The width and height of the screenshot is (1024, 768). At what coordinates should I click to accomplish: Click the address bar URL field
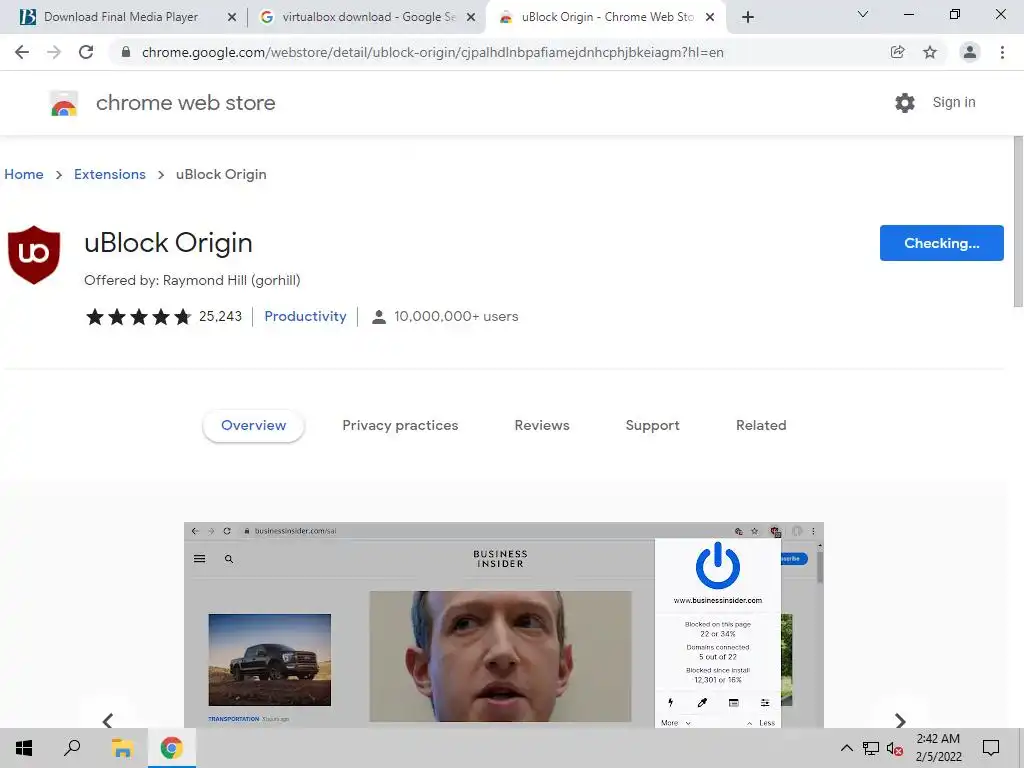coord(432,52)
